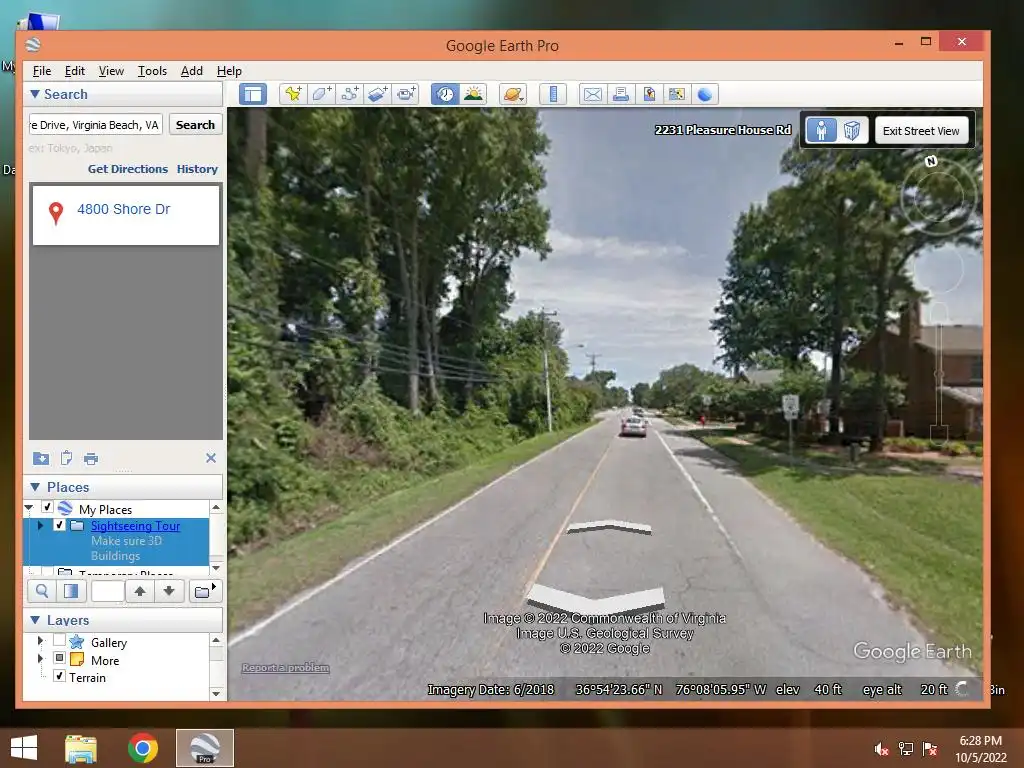Open File Explorer from the taskbar
This screenshot has height=768, width=1024.
[81, 748]
